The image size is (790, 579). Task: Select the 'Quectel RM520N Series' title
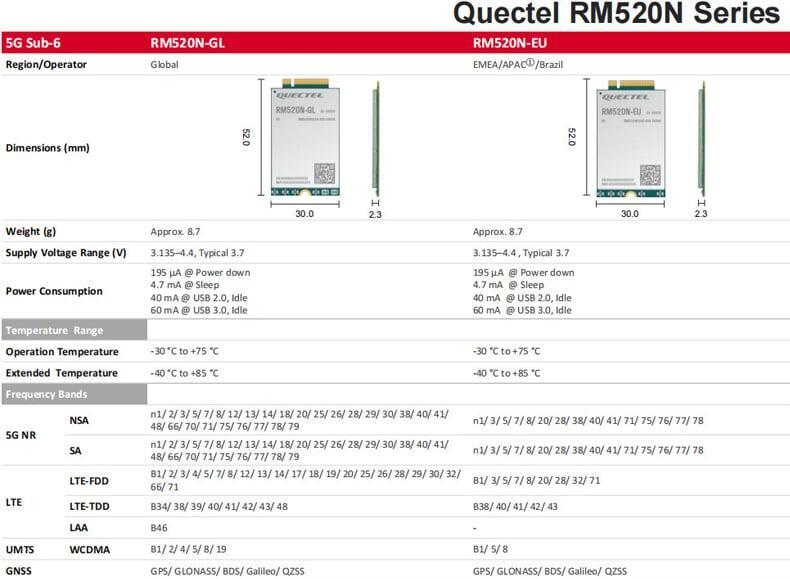pos(617,13)
